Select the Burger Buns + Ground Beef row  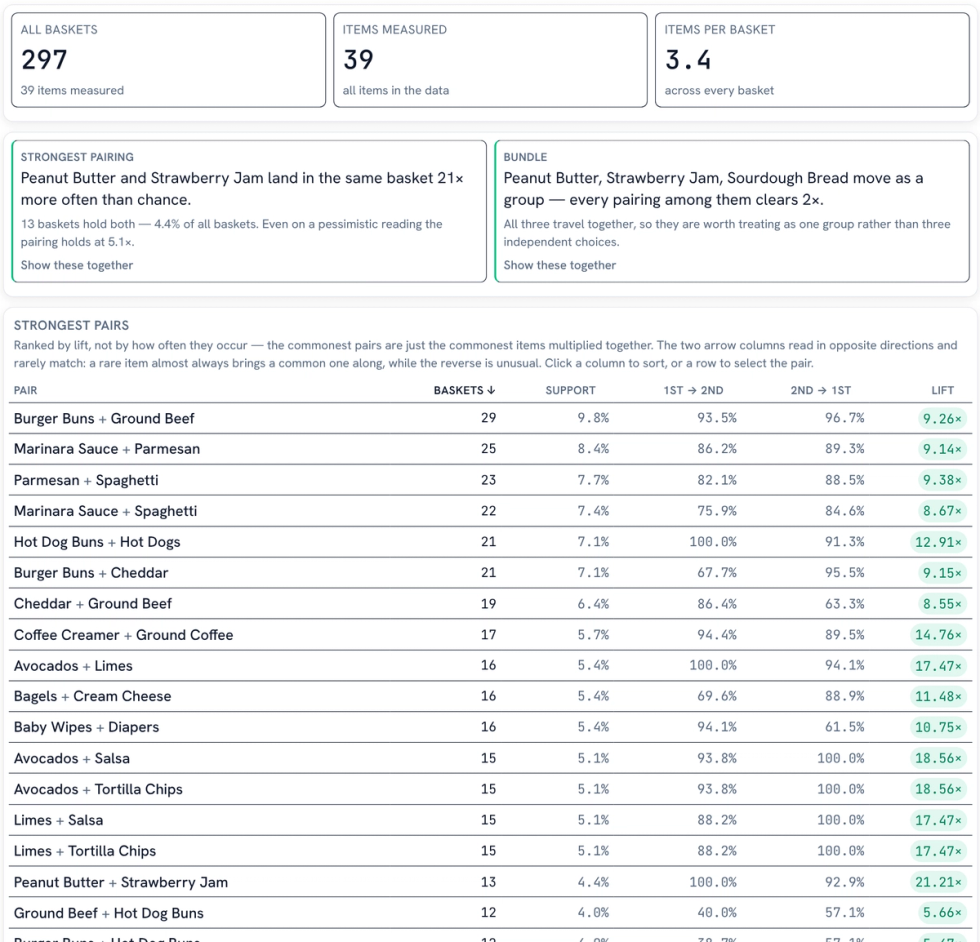click(490, 418)
